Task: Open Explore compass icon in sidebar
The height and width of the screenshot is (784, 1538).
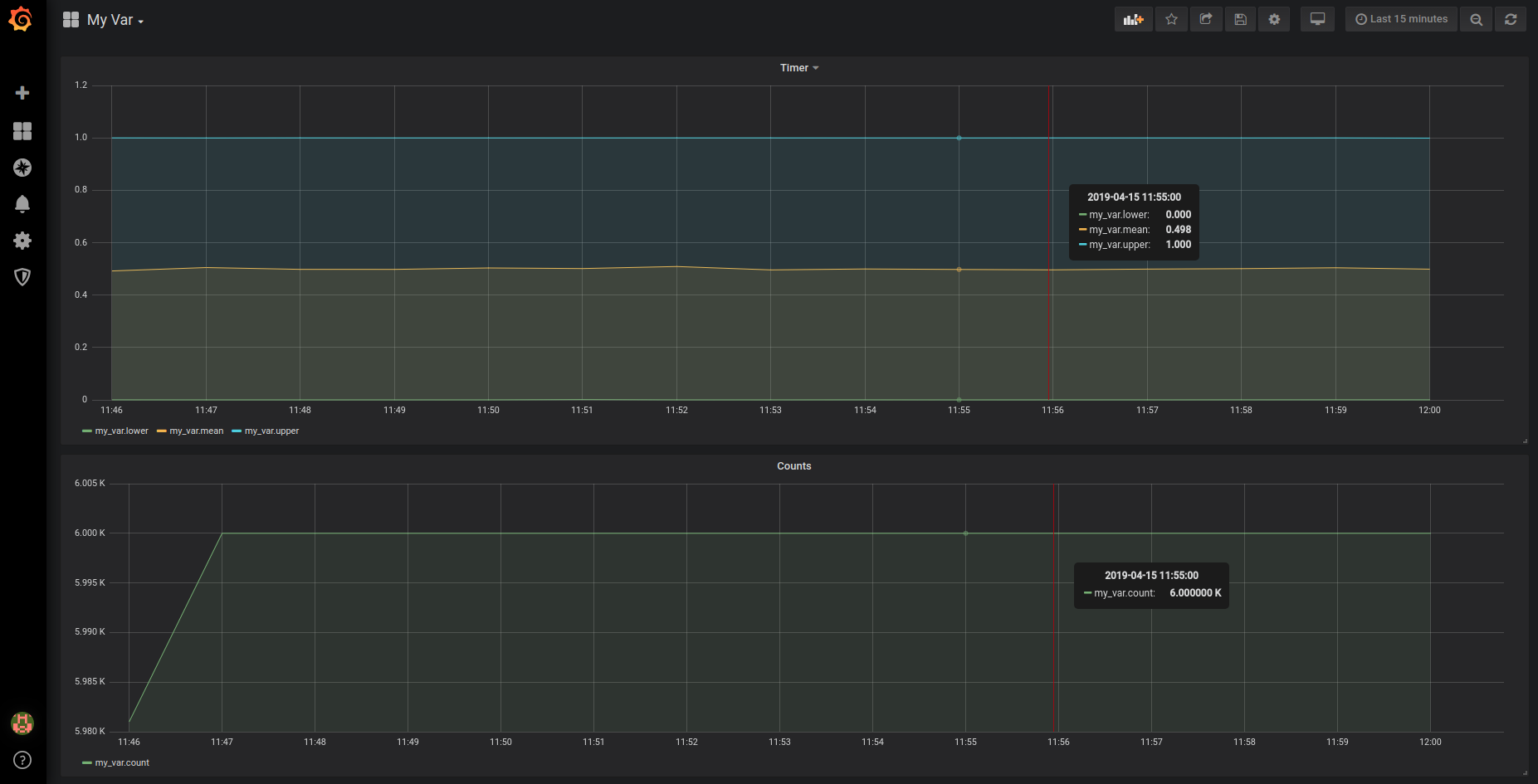Action: pos(22,168)
